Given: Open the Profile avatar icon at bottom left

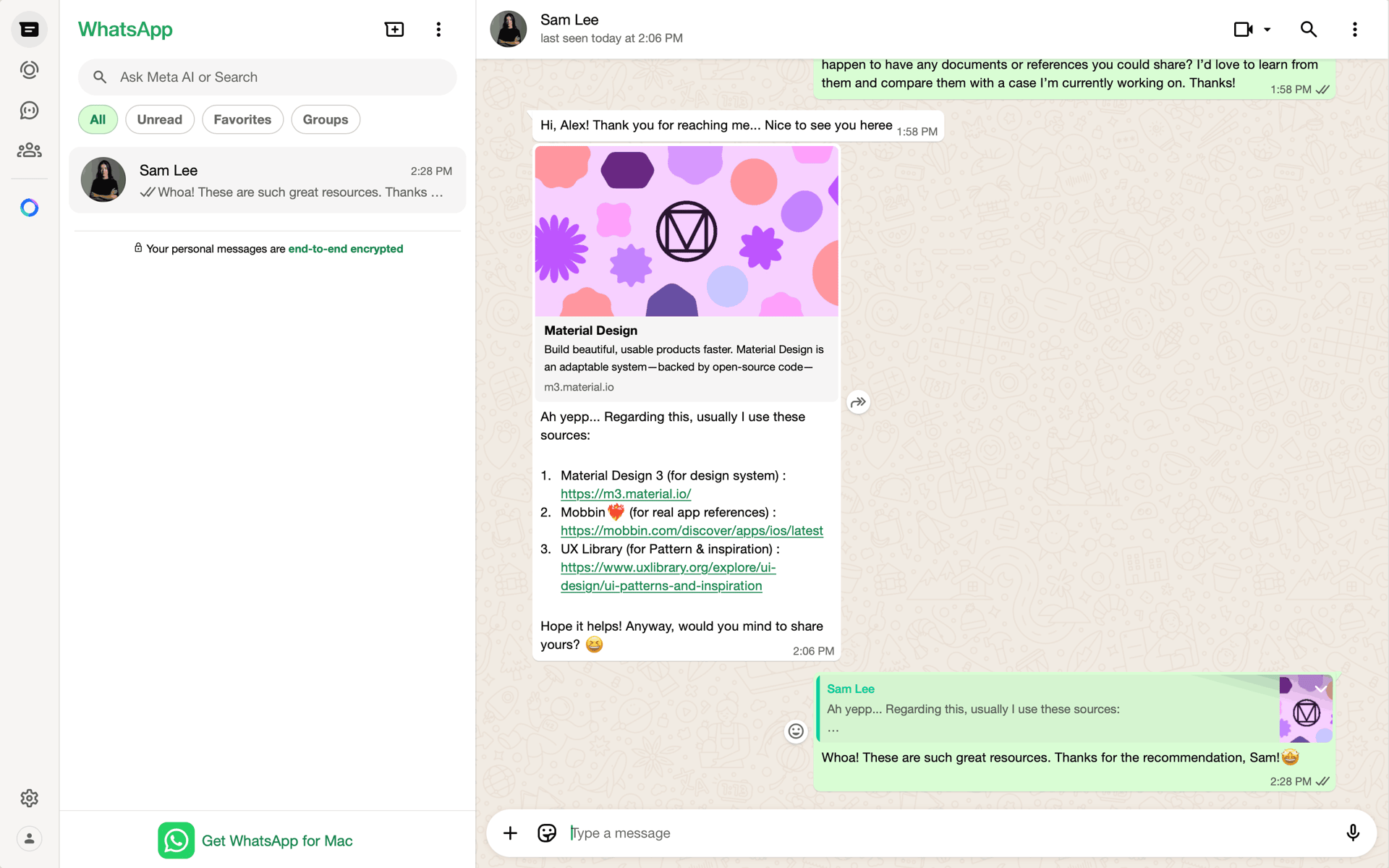Looking at the screenshot, I should (x=29, y=838).
